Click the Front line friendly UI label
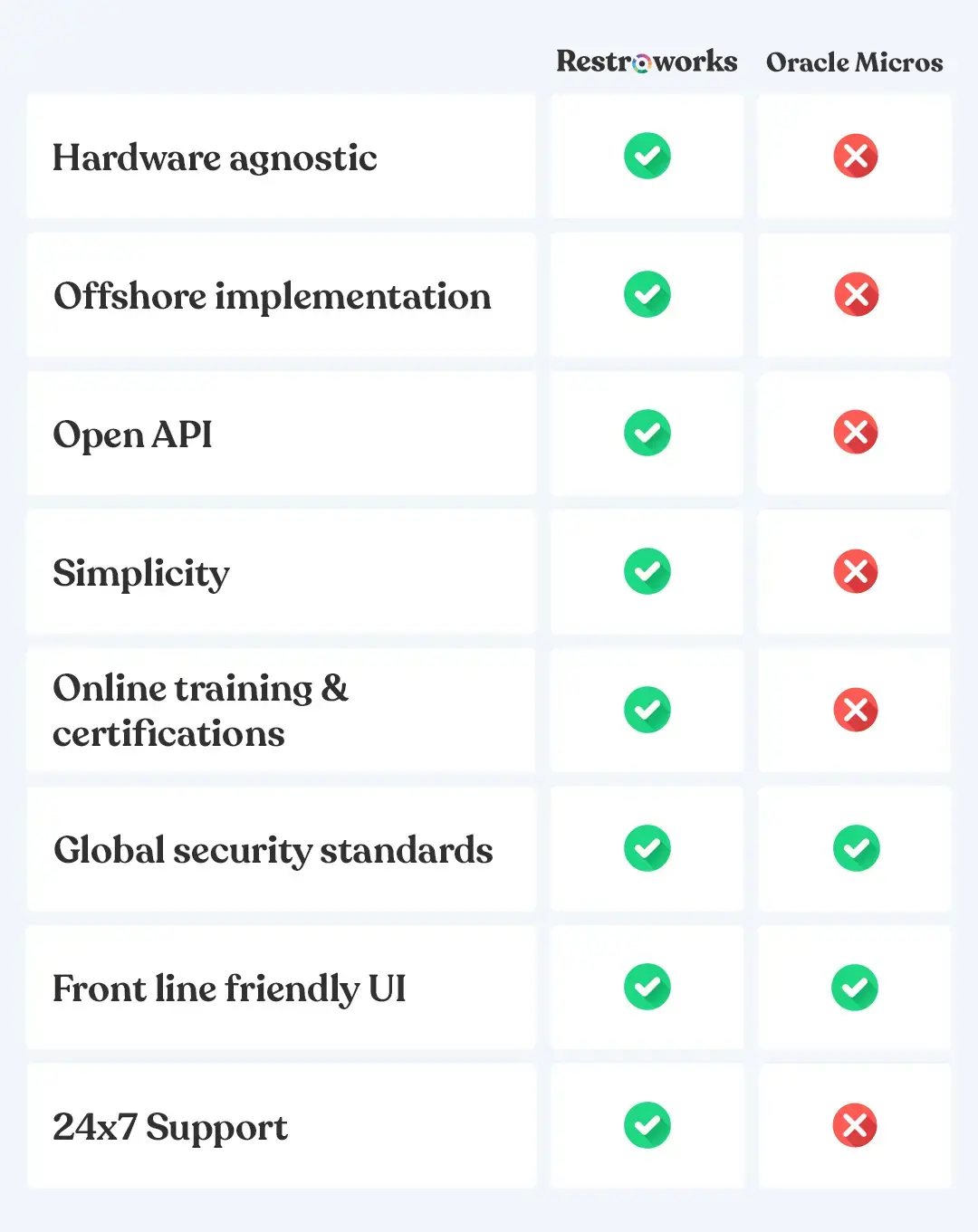The height and width of the screenshot is (1232, 978). click(x=229, y=988)
